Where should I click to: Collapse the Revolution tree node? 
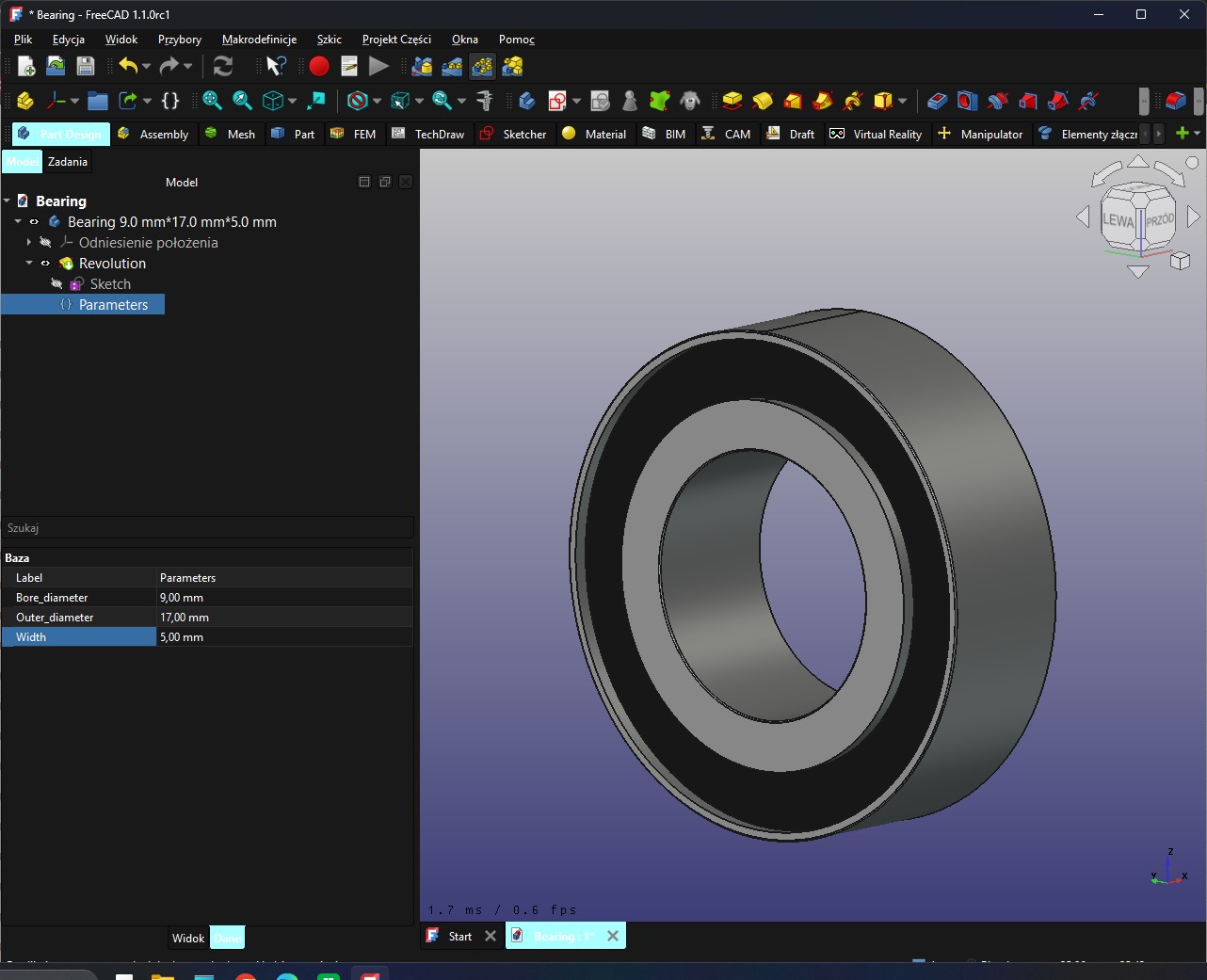pos(29,264)
